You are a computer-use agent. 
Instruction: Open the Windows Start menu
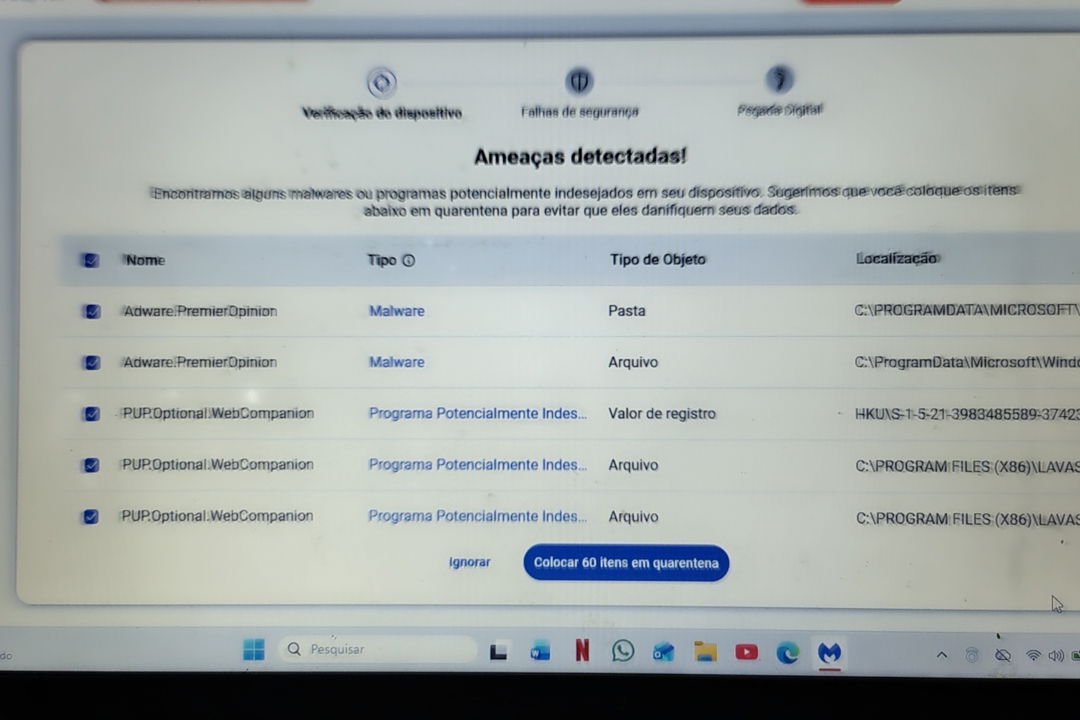[x=253, y=649]
